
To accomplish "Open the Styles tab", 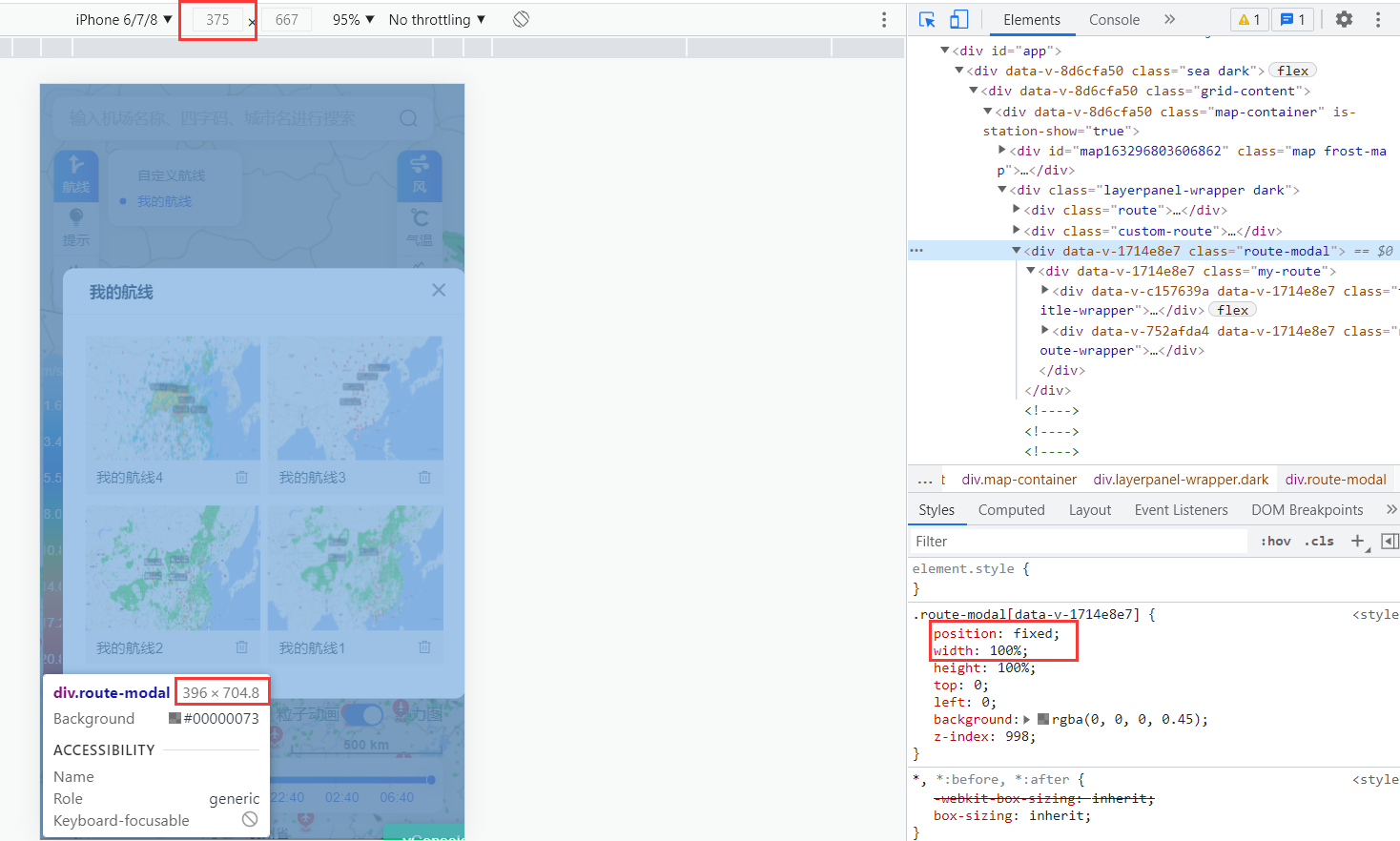I will tap(937, 510).
